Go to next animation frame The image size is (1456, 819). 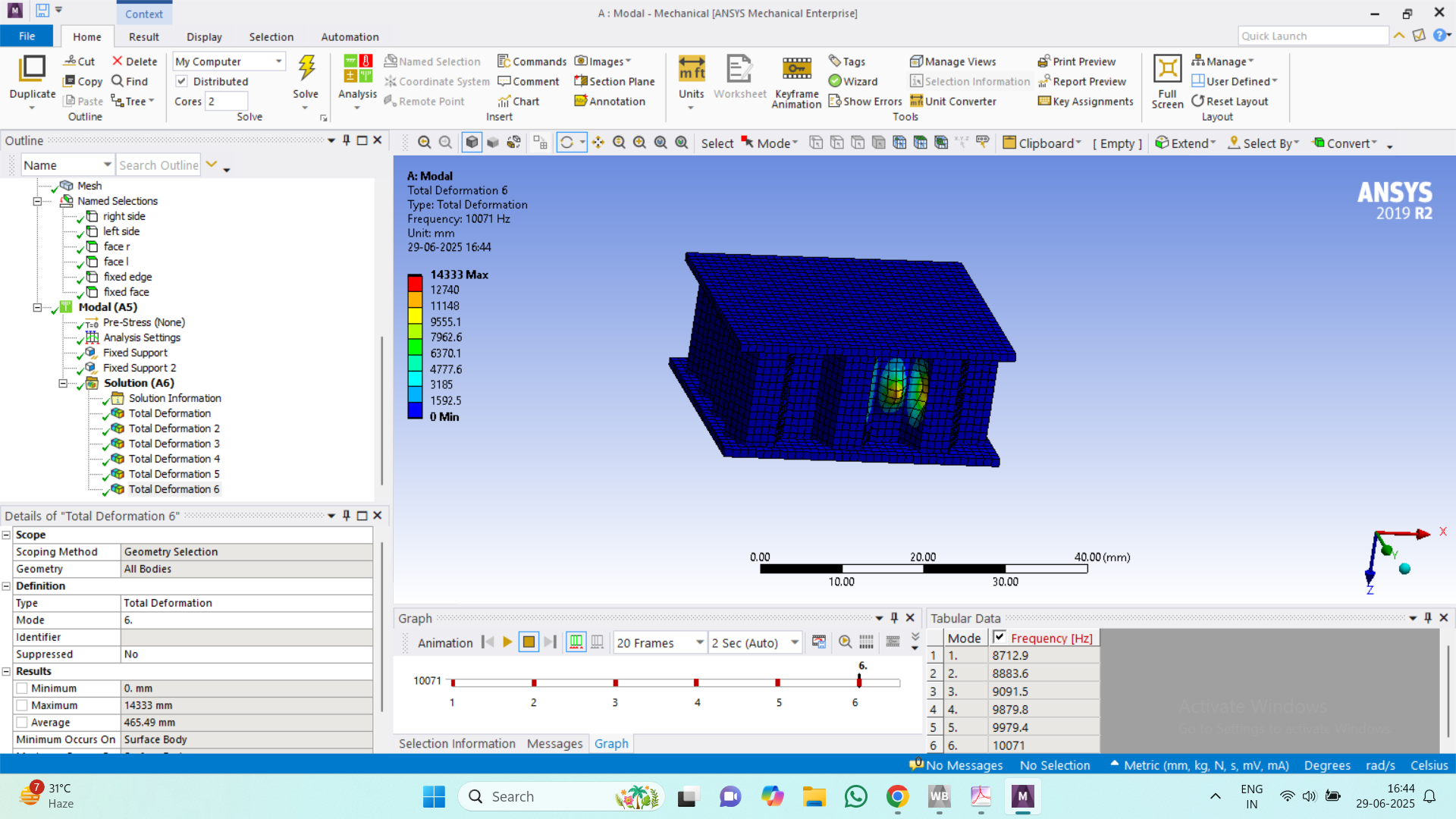(551, 642)
